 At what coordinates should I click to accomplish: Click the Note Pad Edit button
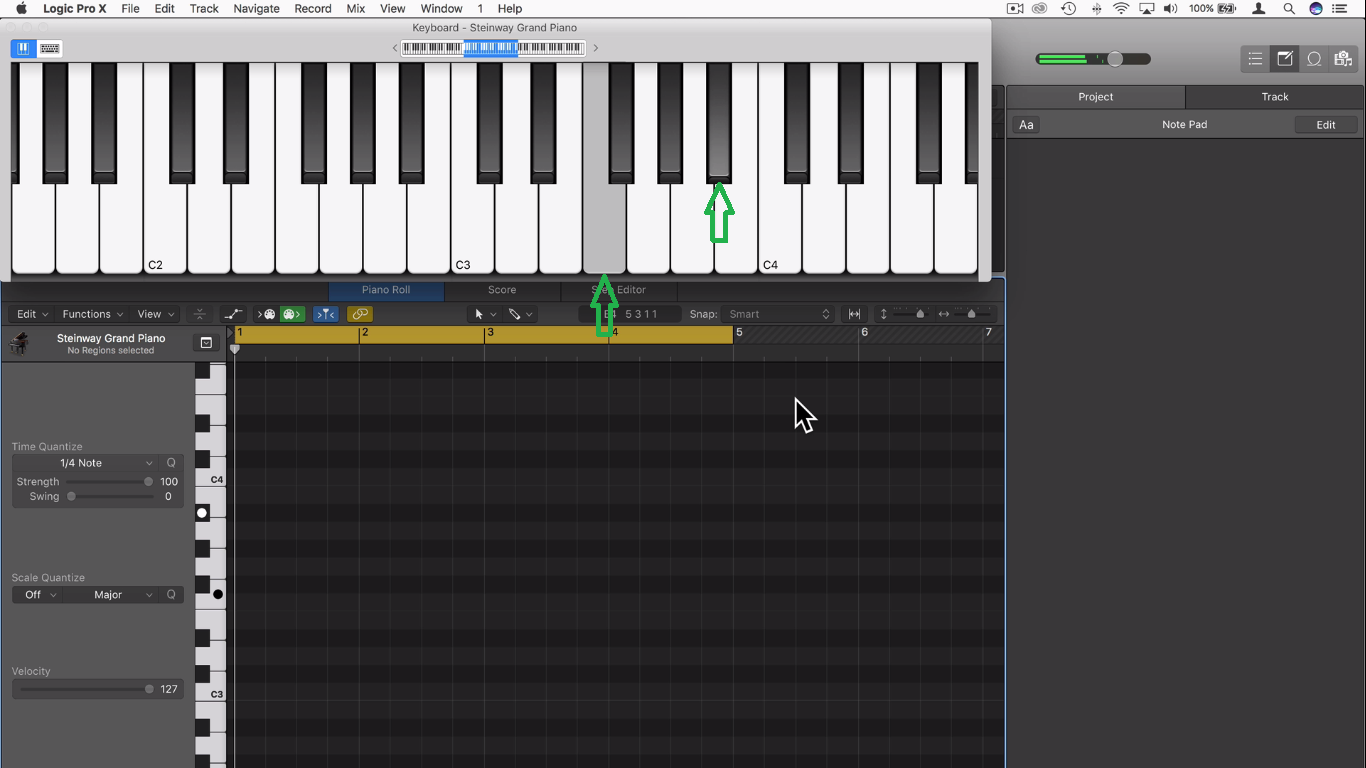(1326, 125)
